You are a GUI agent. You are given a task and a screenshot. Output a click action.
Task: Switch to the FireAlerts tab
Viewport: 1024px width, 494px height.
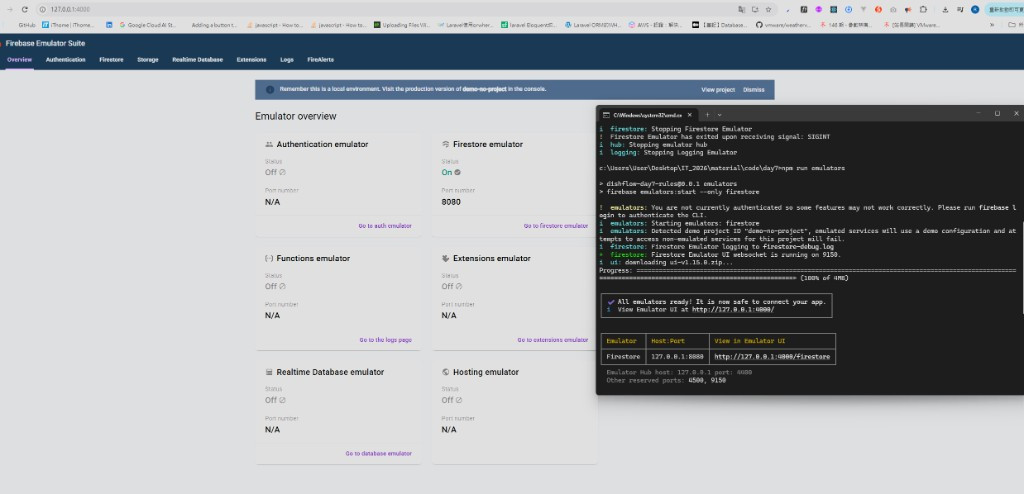[321, 59]
